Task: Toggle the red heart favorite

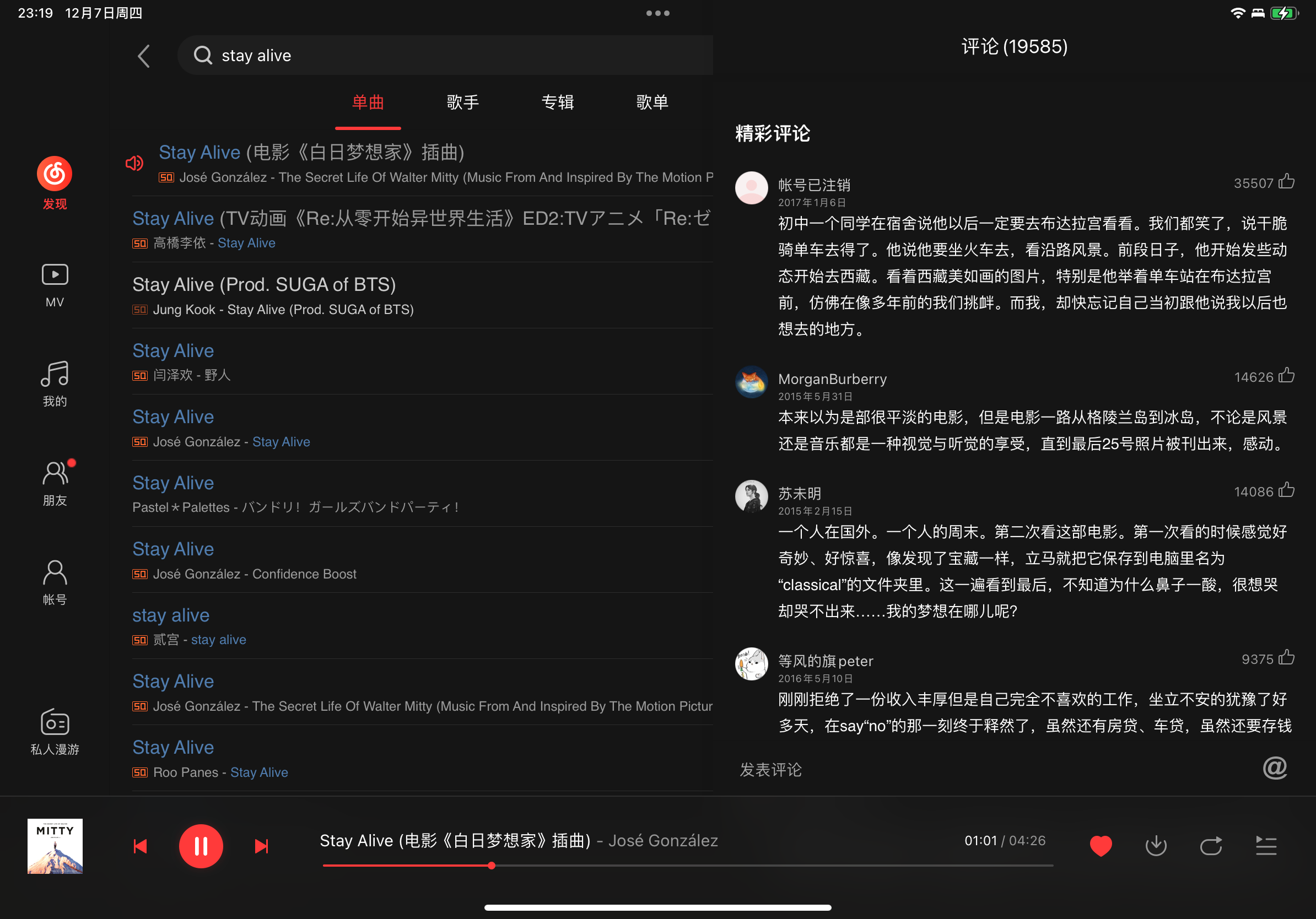Action: pos(1101,846)
